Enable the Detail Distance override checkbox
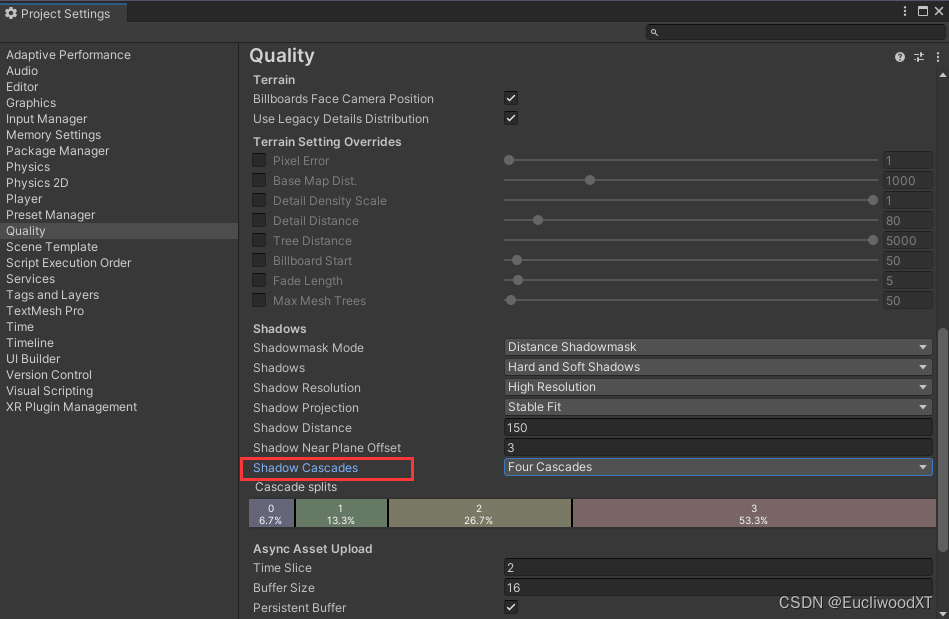 pyautogui.click(x=259, y=220)
